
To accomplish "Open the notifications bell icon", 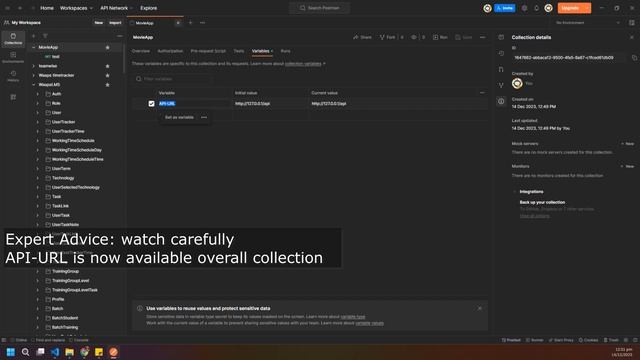I will pos(536,8).
